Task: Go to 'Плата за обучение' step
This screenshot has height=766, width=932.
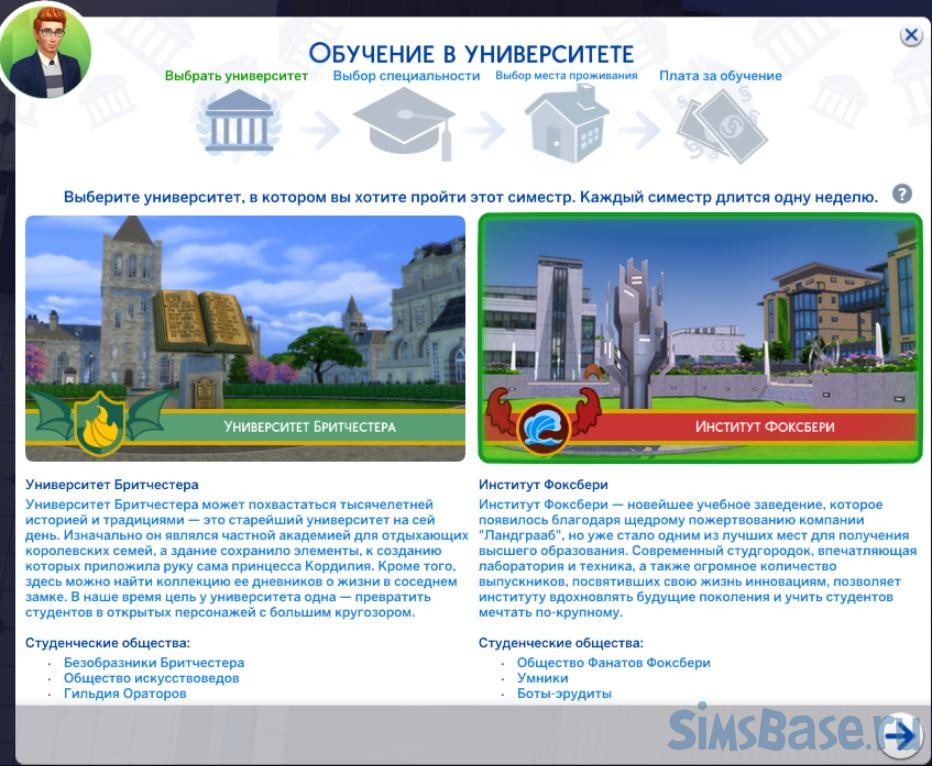Action: click(720, 76)
